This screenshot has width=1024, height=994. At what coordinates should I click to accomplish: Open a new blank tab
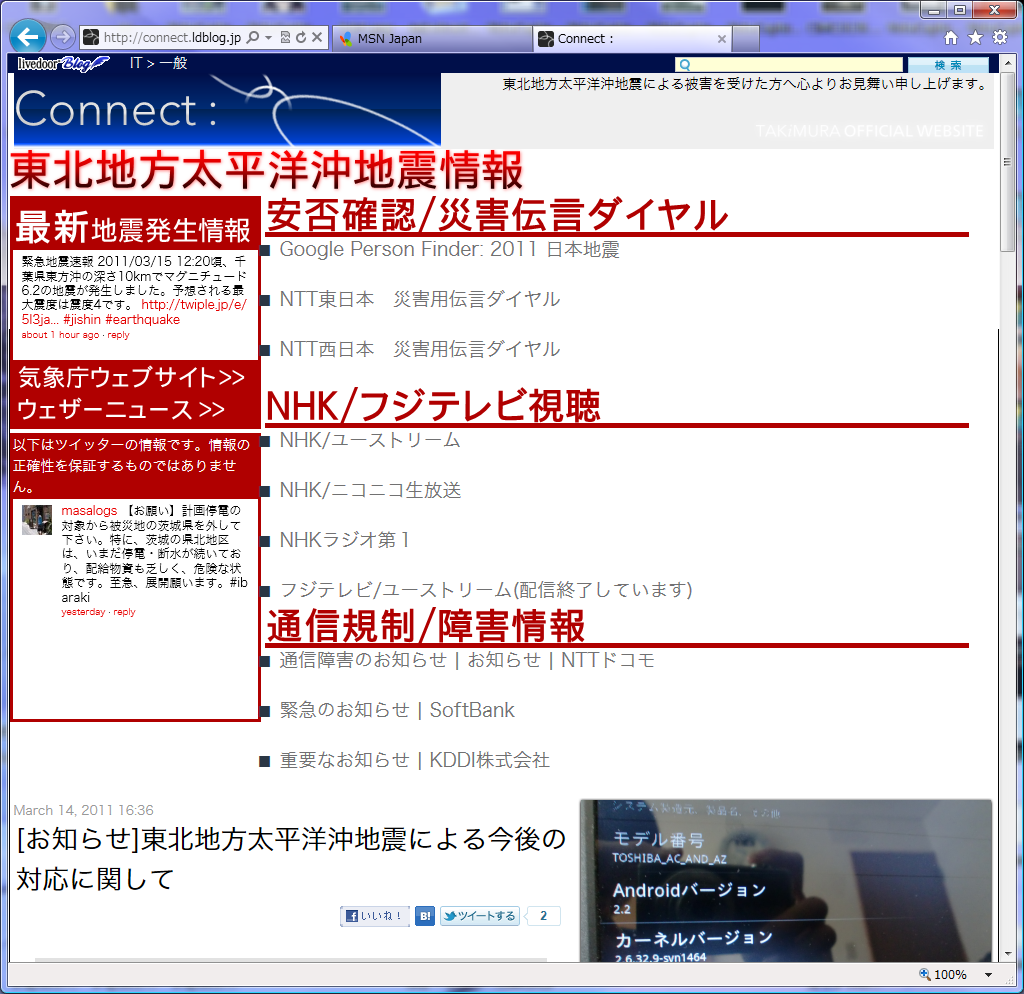click(746, 39)
